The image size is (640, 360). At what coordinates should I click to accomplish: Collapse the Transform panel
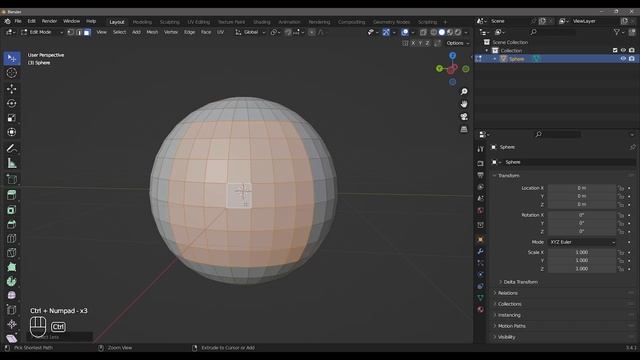(509, 176)
